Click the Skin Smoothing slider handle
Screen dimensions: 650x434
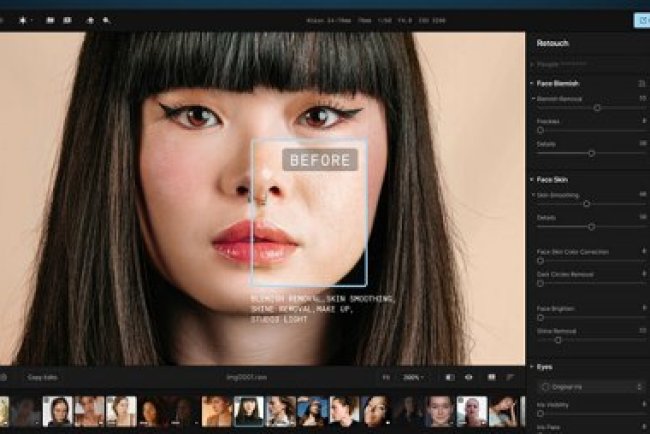587,204
